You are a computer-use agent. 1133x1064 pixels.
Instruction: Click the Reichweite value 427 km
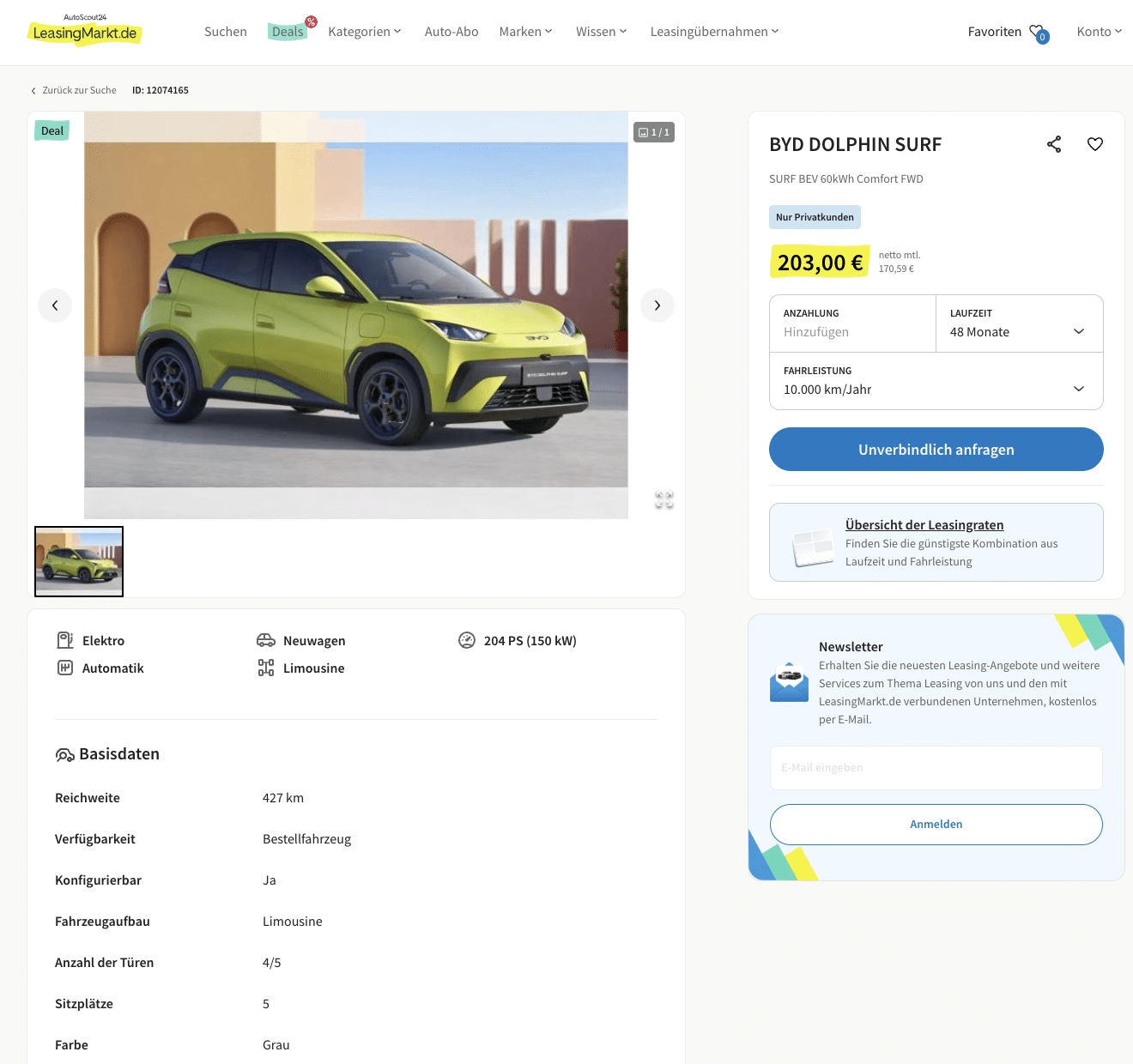283,798
